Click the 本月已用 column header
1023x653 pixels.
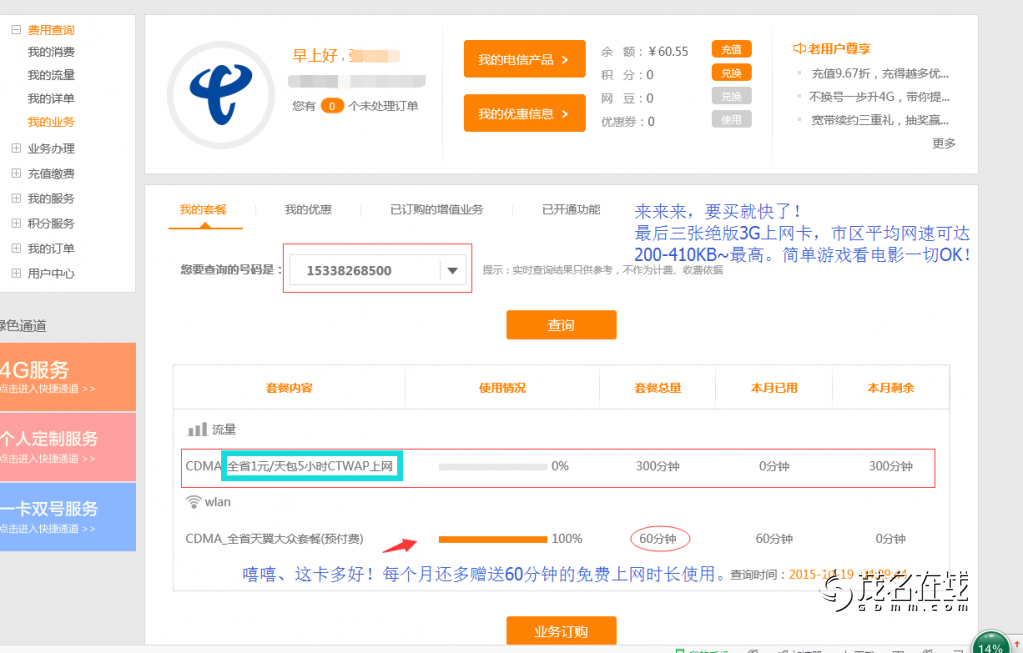pos(774,388)
